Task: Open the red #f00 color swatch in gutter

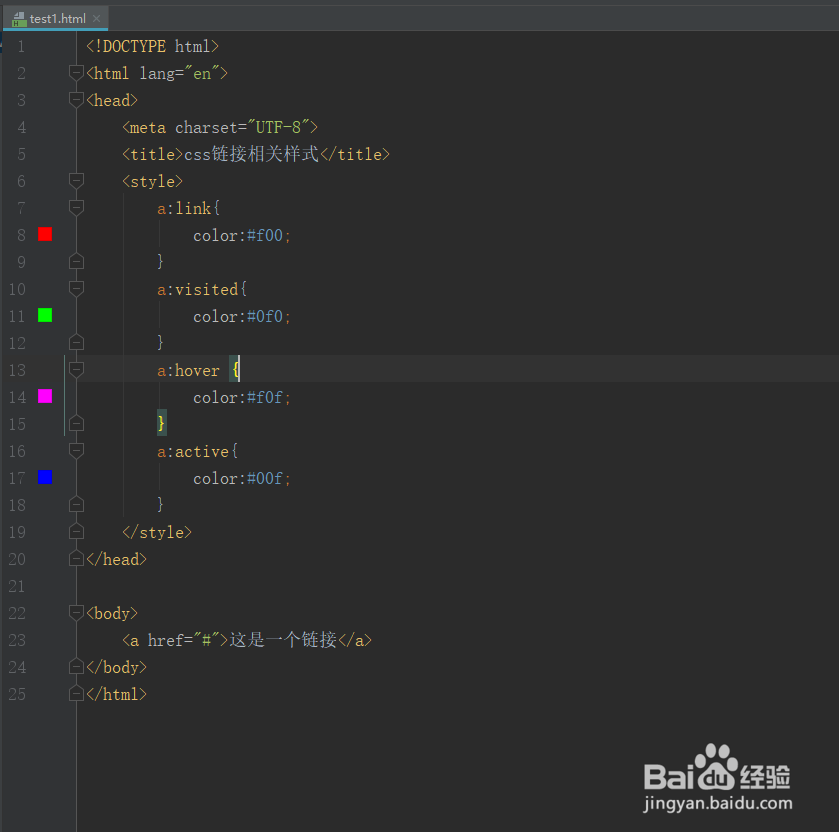Action: point(45,234)
